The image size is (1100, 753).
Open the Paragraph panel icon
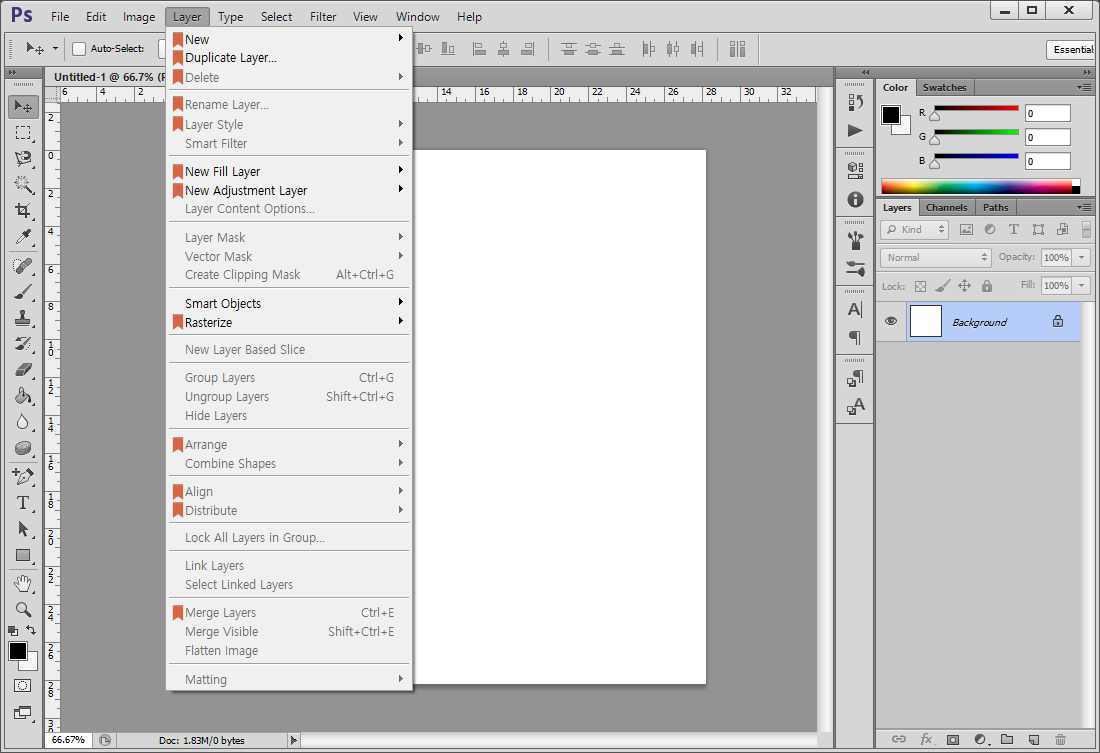855,338
